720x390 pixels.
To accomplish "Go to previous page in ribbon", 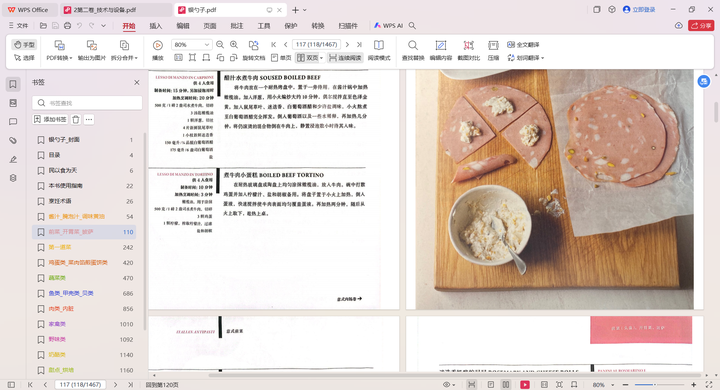I will coord(286,45).
